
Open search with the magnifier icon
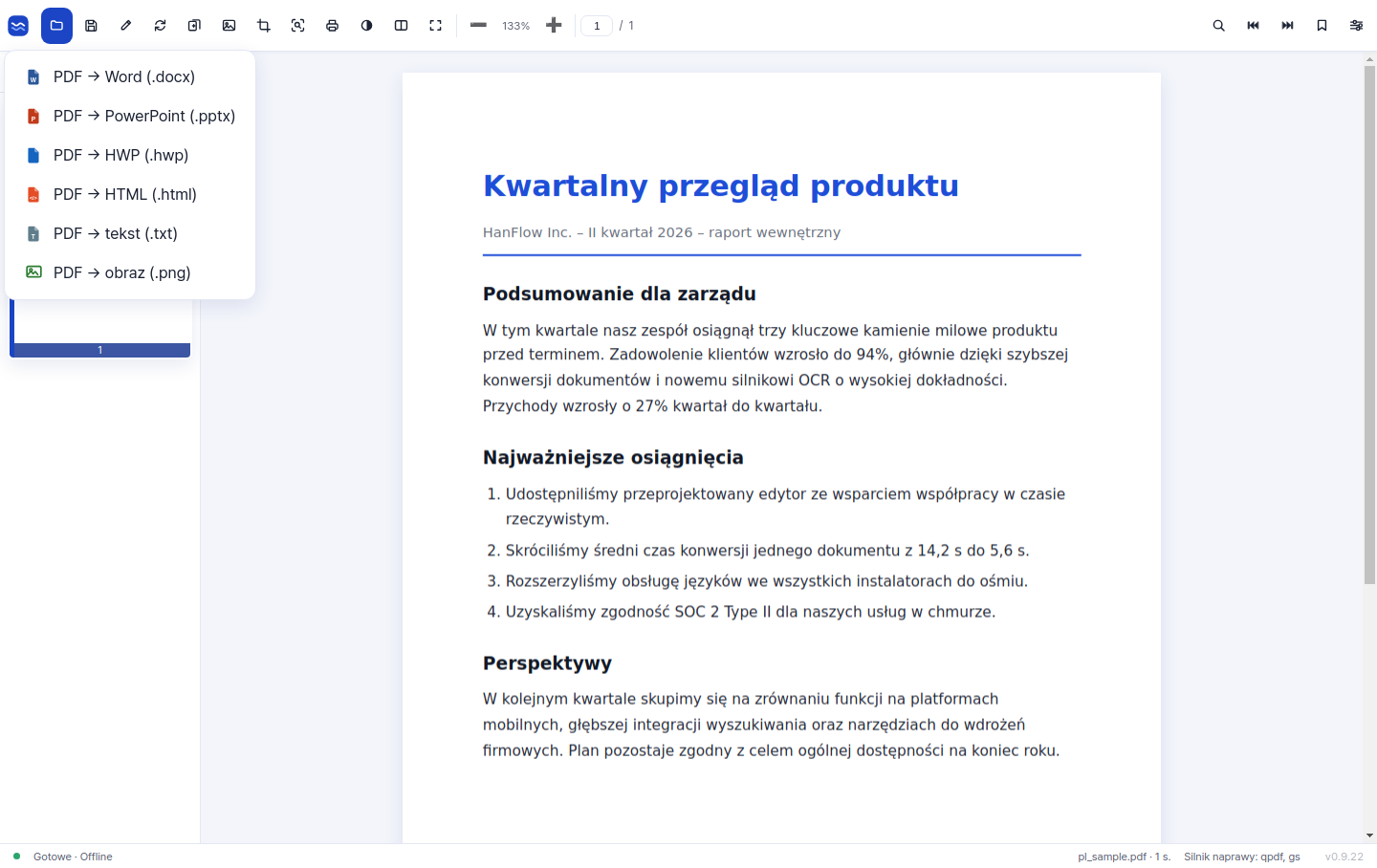tap(1218, 26)
